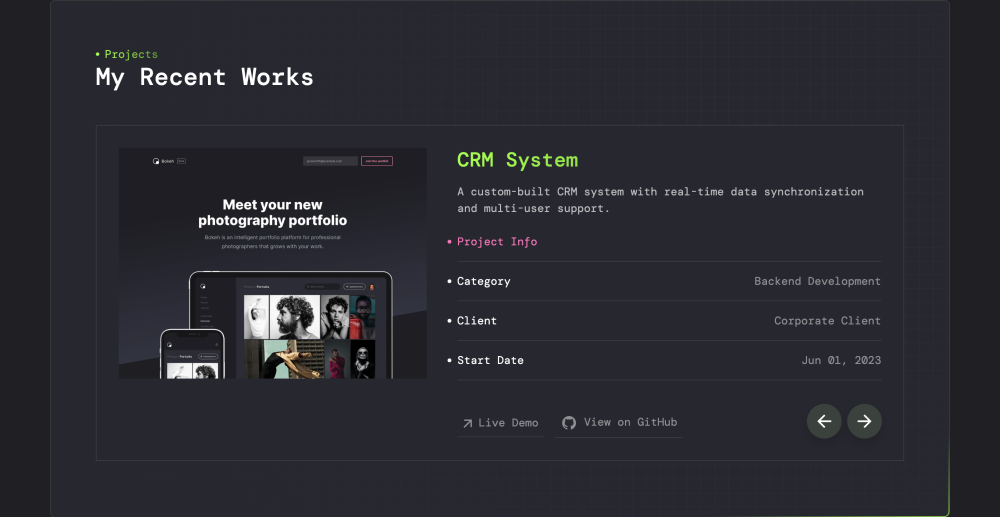
Task: Click the Start Date row label
Action: pyautogui.click(x=490, y=361)
